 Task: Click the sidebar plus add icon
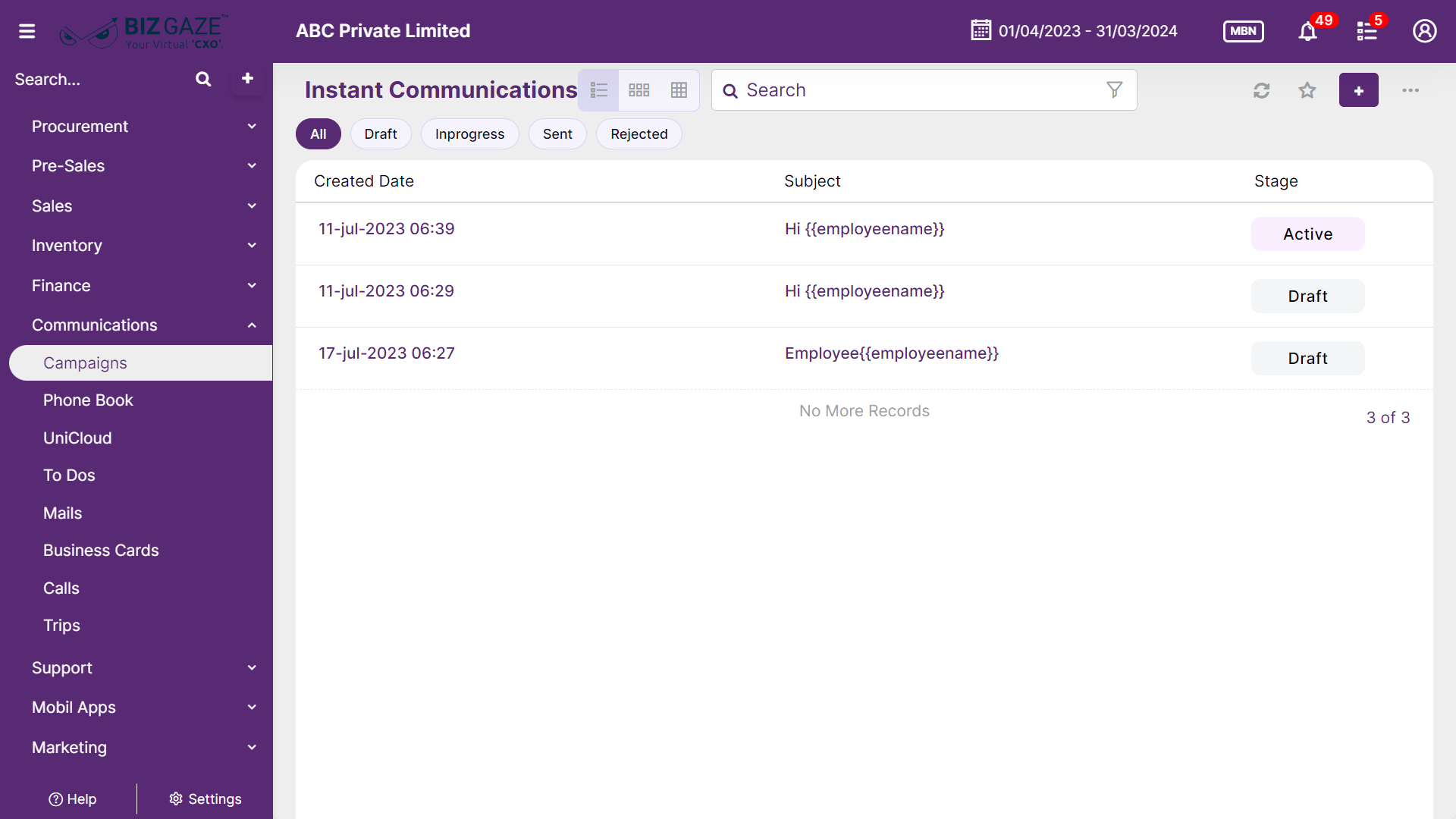[x=247, y=78]
